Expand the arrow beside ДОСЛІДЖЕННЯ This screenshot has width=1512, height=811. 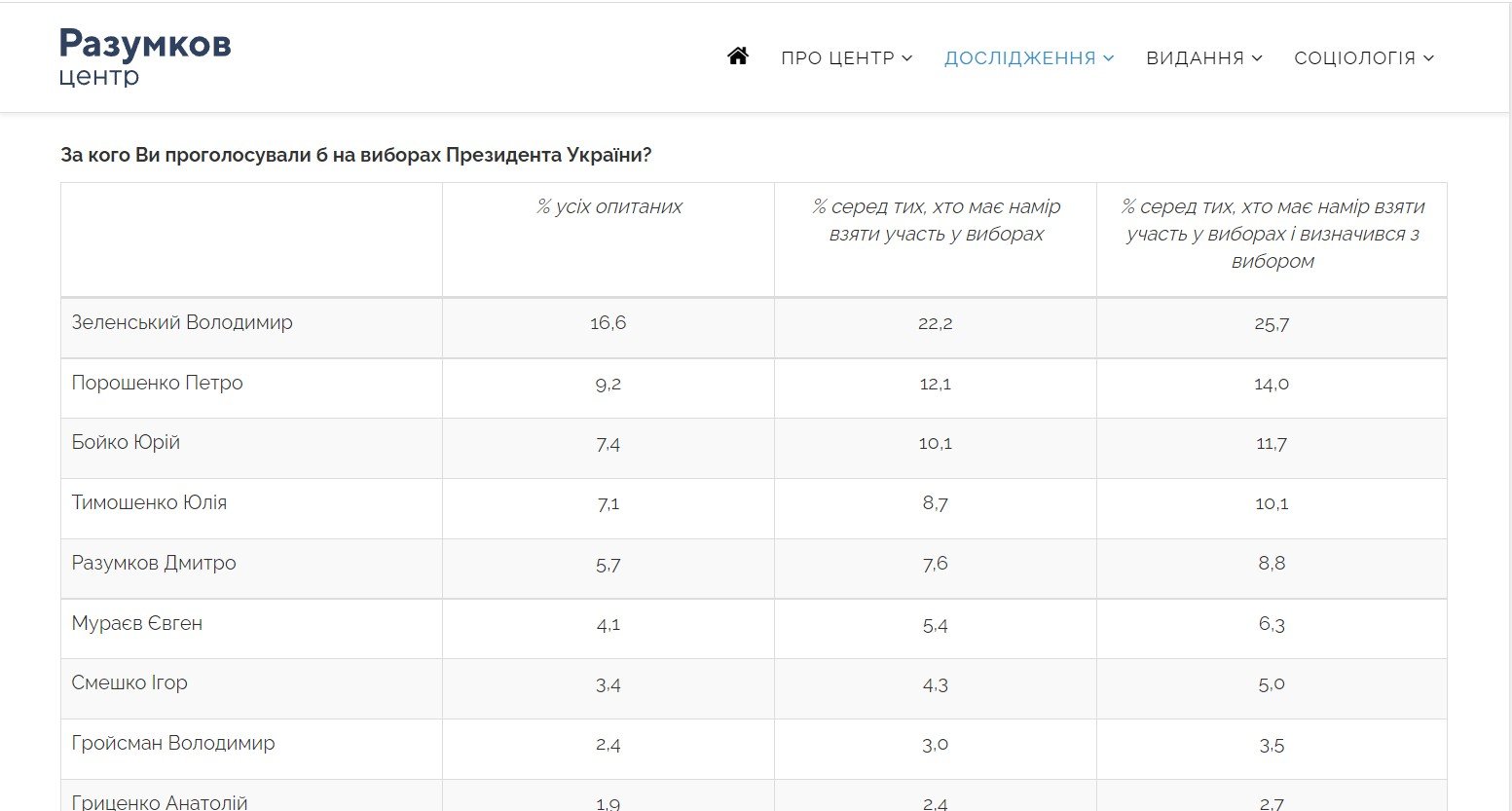tap(1108, 58)
